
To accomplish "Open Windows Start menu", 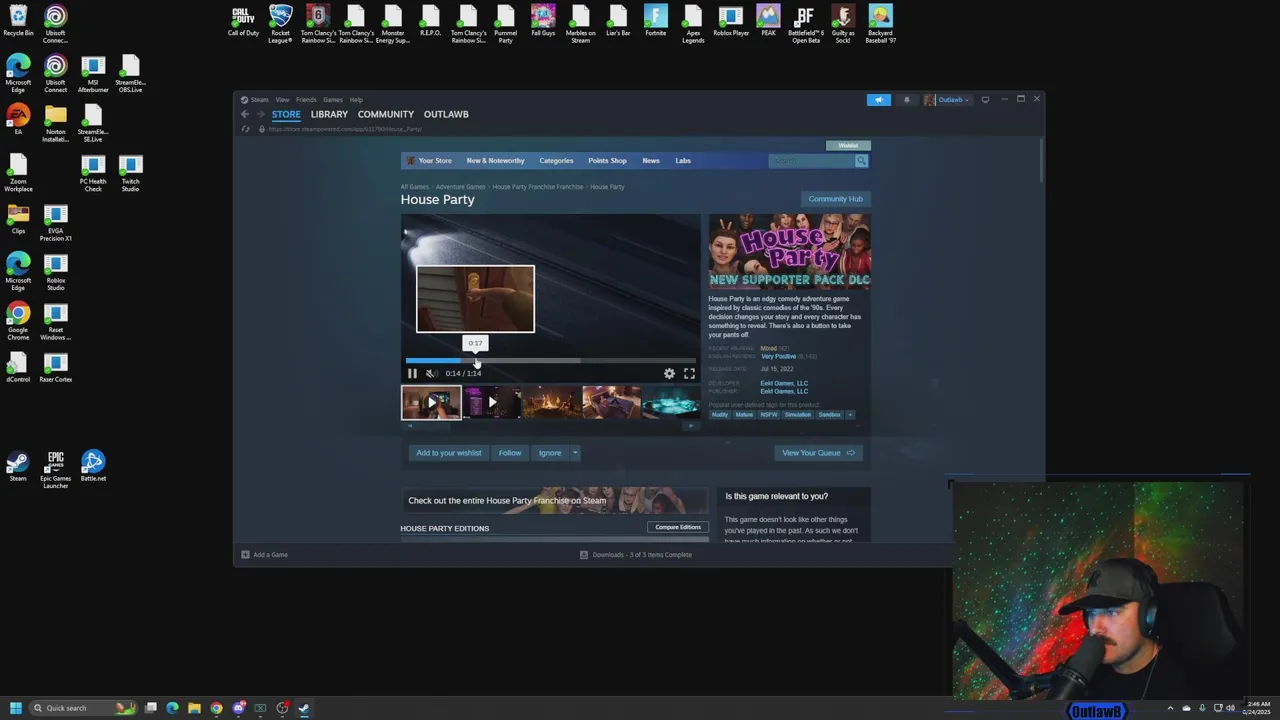I will 15,708.
